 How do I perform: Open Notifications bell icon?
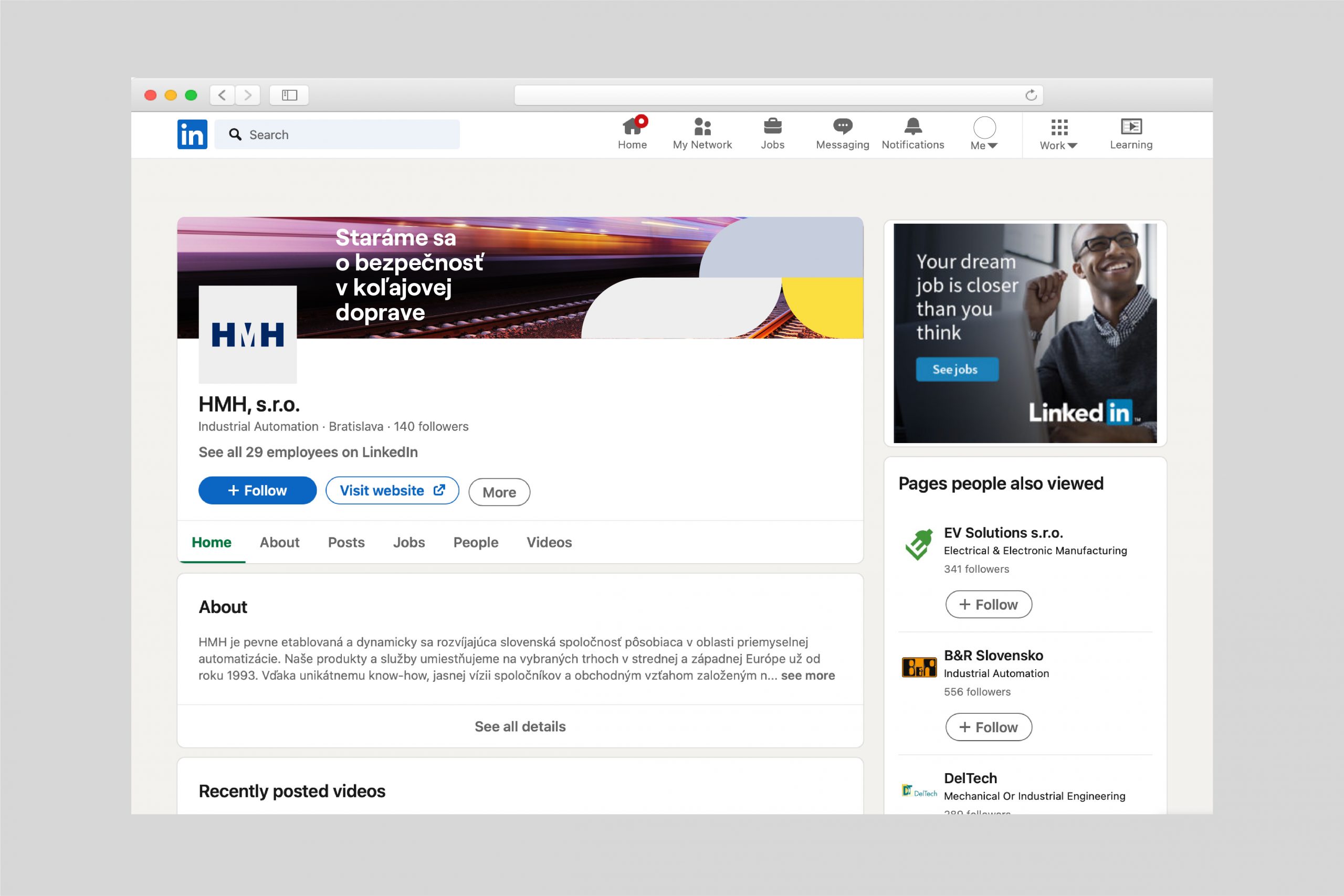[x=912, y=127]
